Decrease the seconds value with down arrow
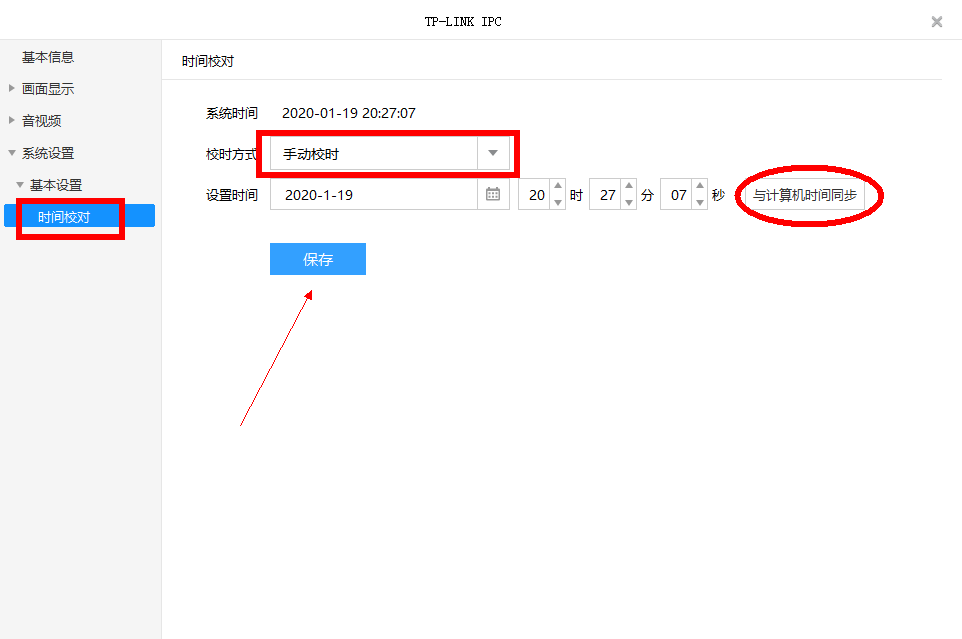Viewport: 962px width, 639px height. point(700,203)
